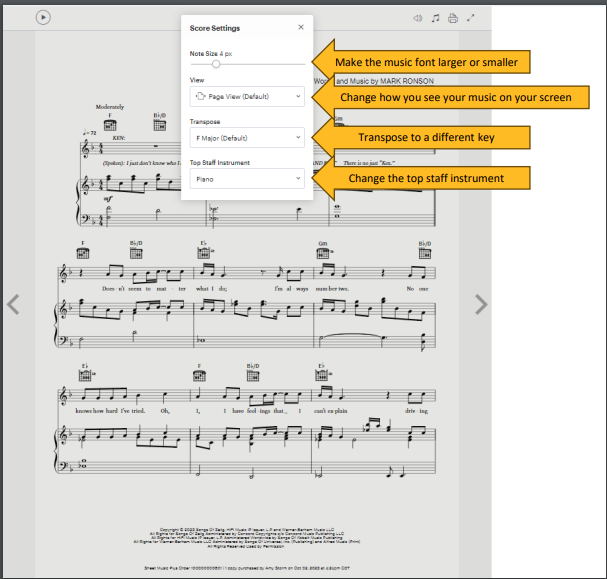Click the copyright notice at page bottom
The width and height of the screenshot is (607, 579).
point(246,537)
